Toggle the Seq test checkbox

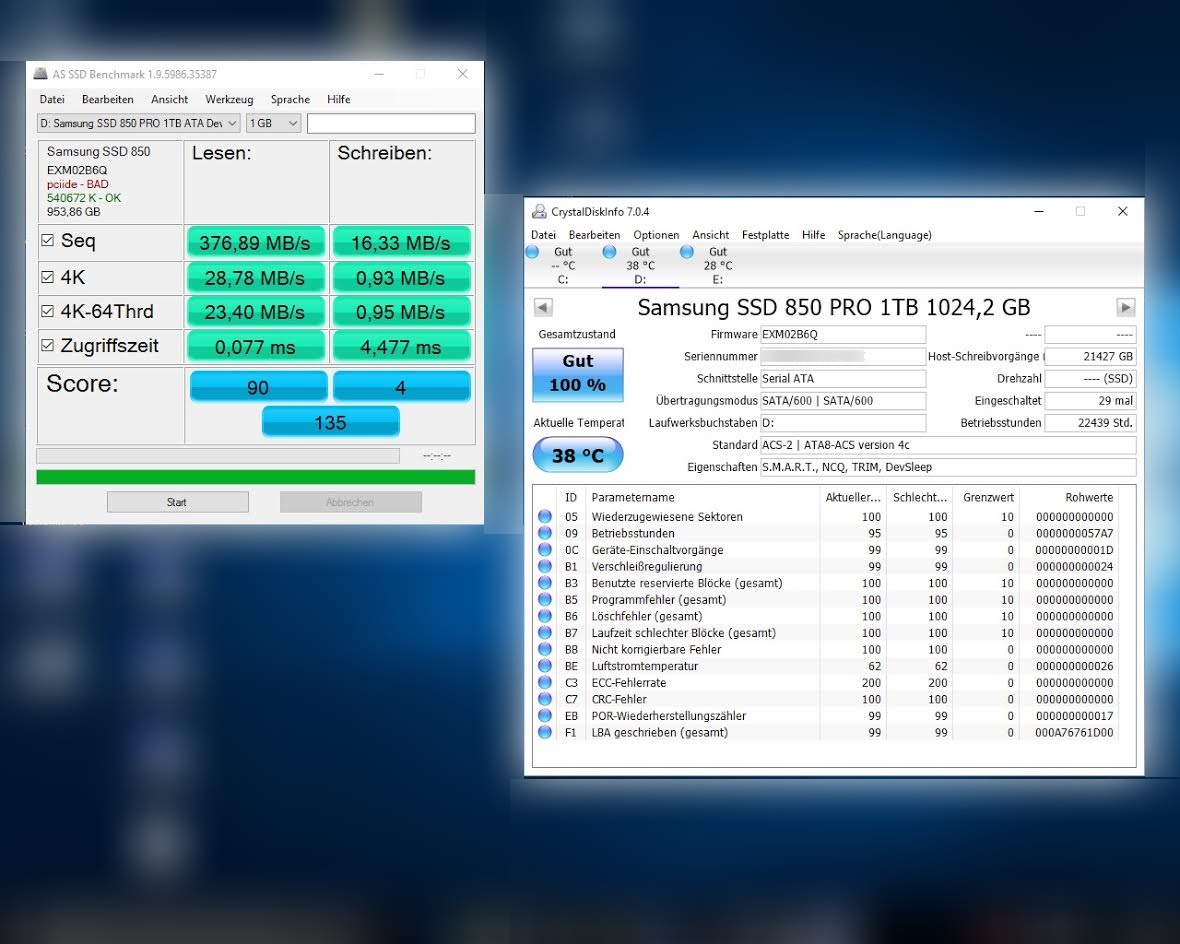click(47, 240)
